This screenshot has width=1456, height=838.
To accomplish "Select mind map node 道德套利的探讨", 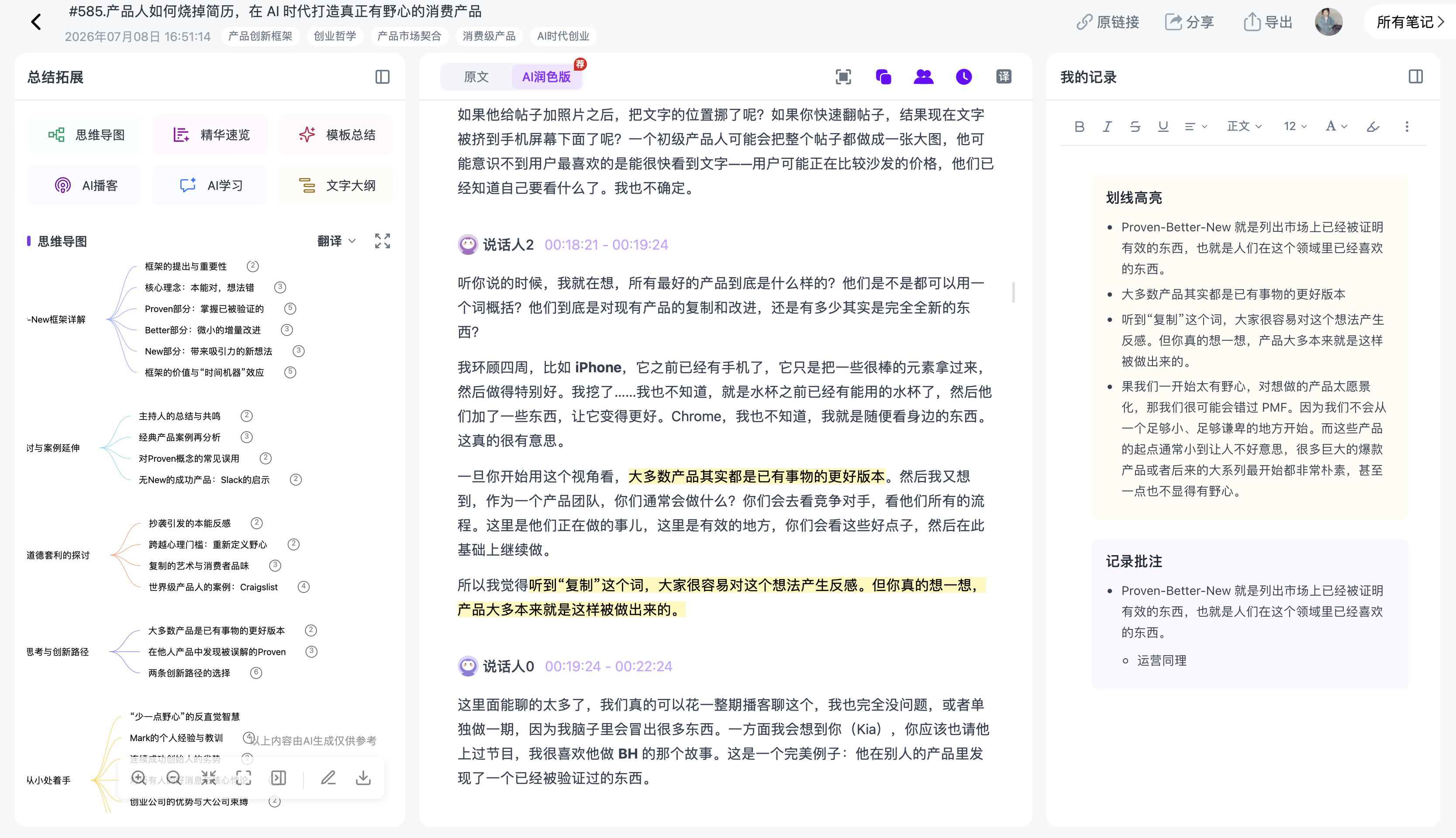I will click(58, 556).
